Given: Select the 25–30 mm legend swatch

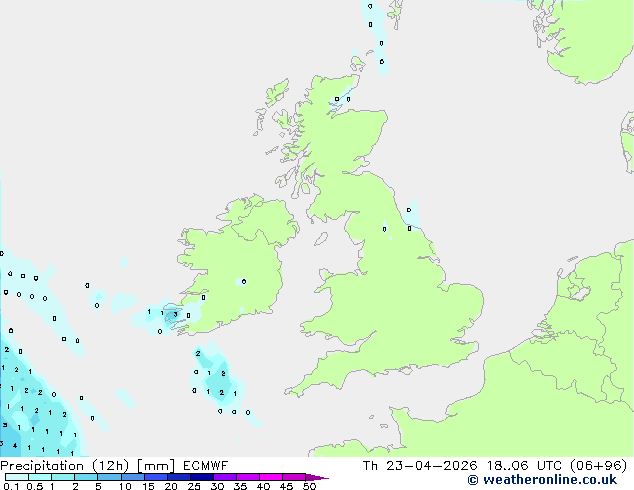Looking at the screenshot, I should pos(202,477).
